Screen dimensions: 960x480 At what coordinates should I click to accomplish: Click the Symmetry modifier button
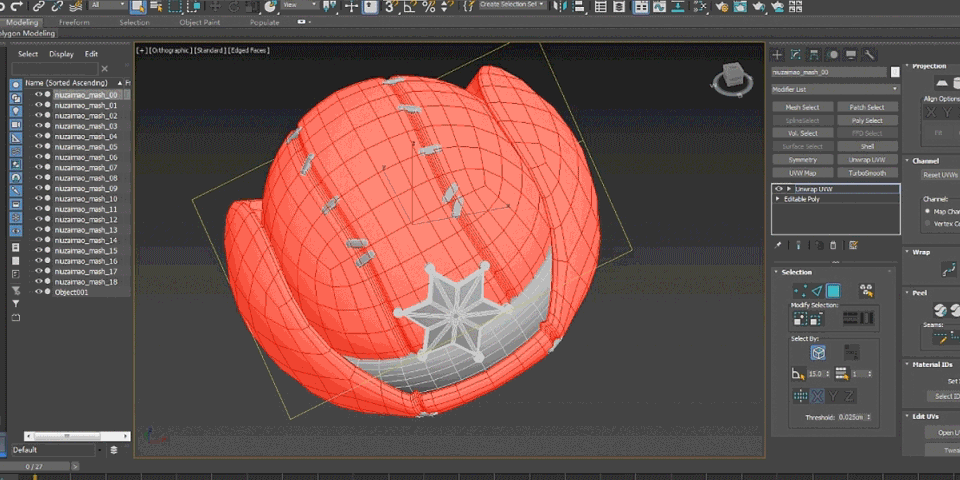(x=803, y=160)
